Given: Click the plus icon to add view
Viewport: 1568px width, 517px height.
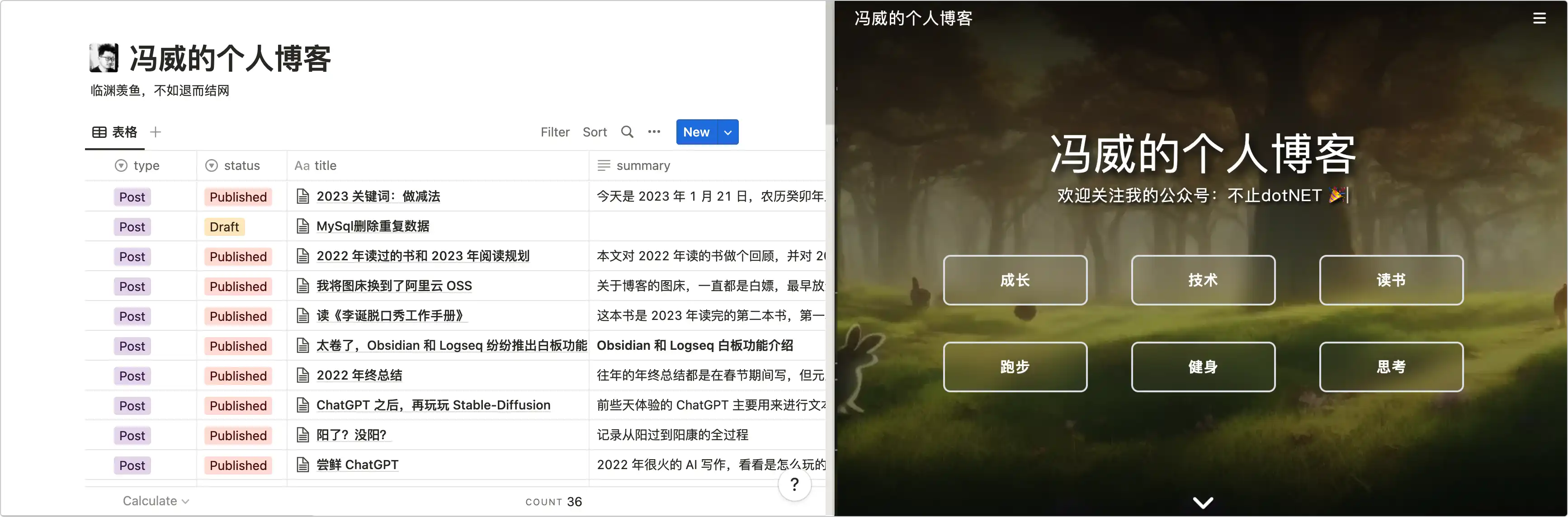Looking at the screenshot, I should coord(156,132).
